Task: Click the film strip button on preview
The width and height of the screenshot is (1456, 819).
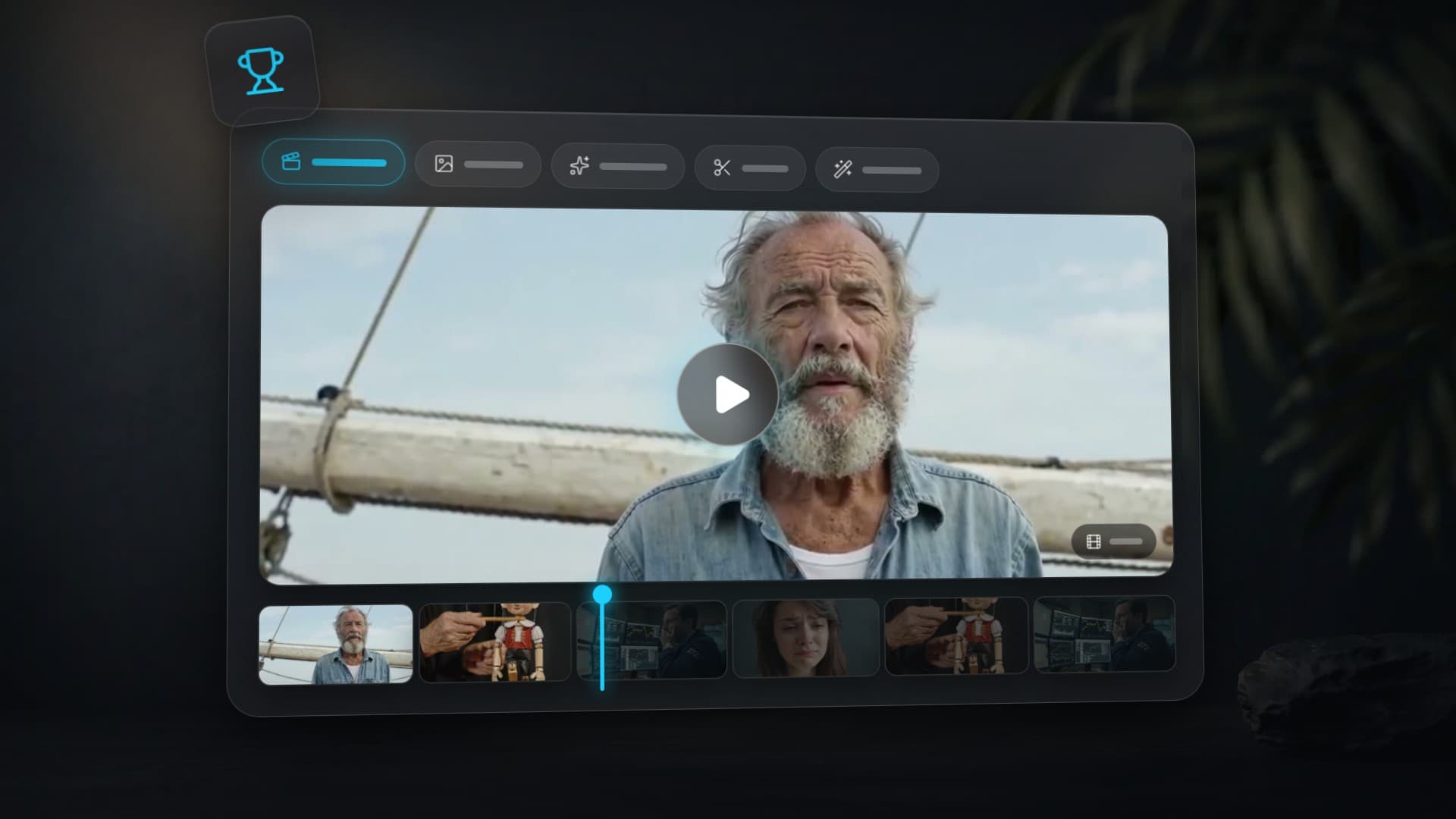Action: tap(1113, 541)
